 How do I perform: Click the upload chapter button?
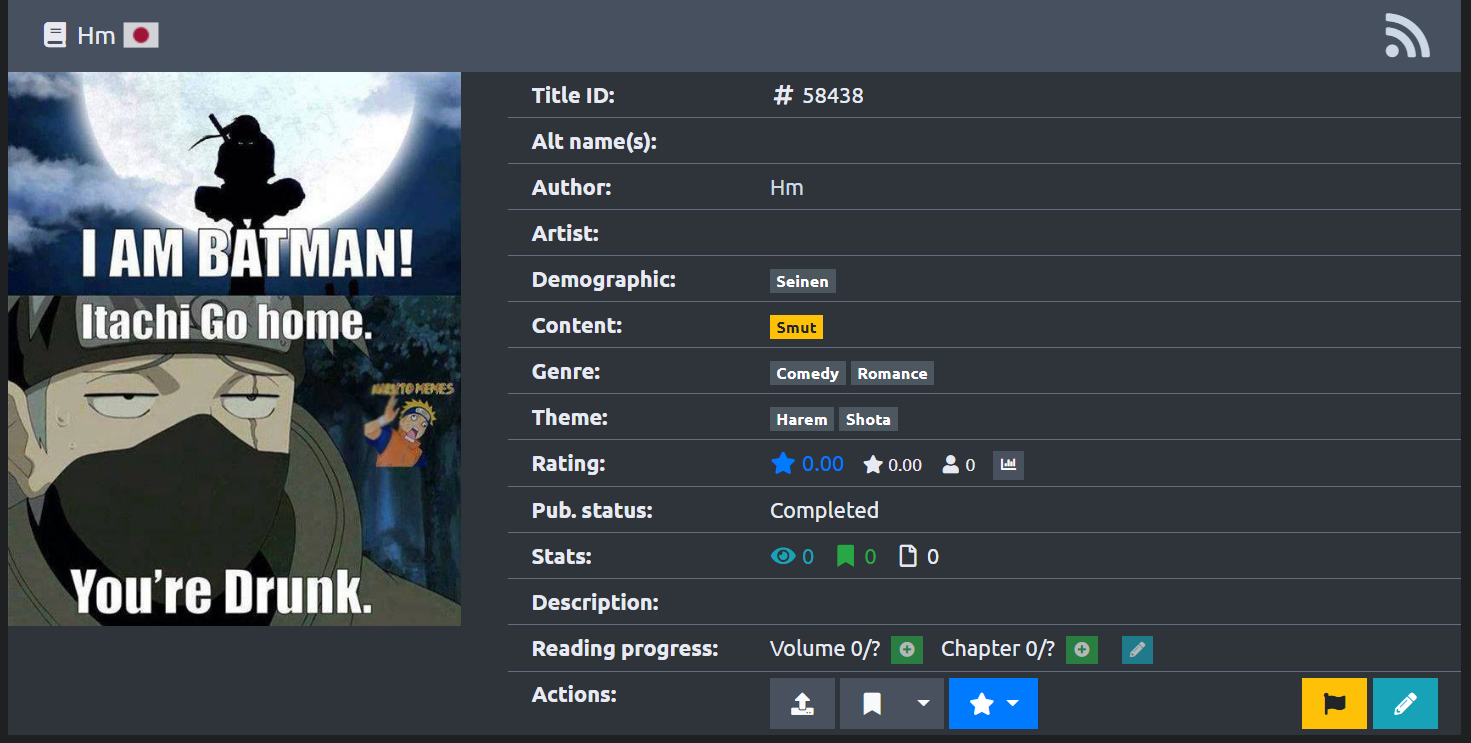802,704
